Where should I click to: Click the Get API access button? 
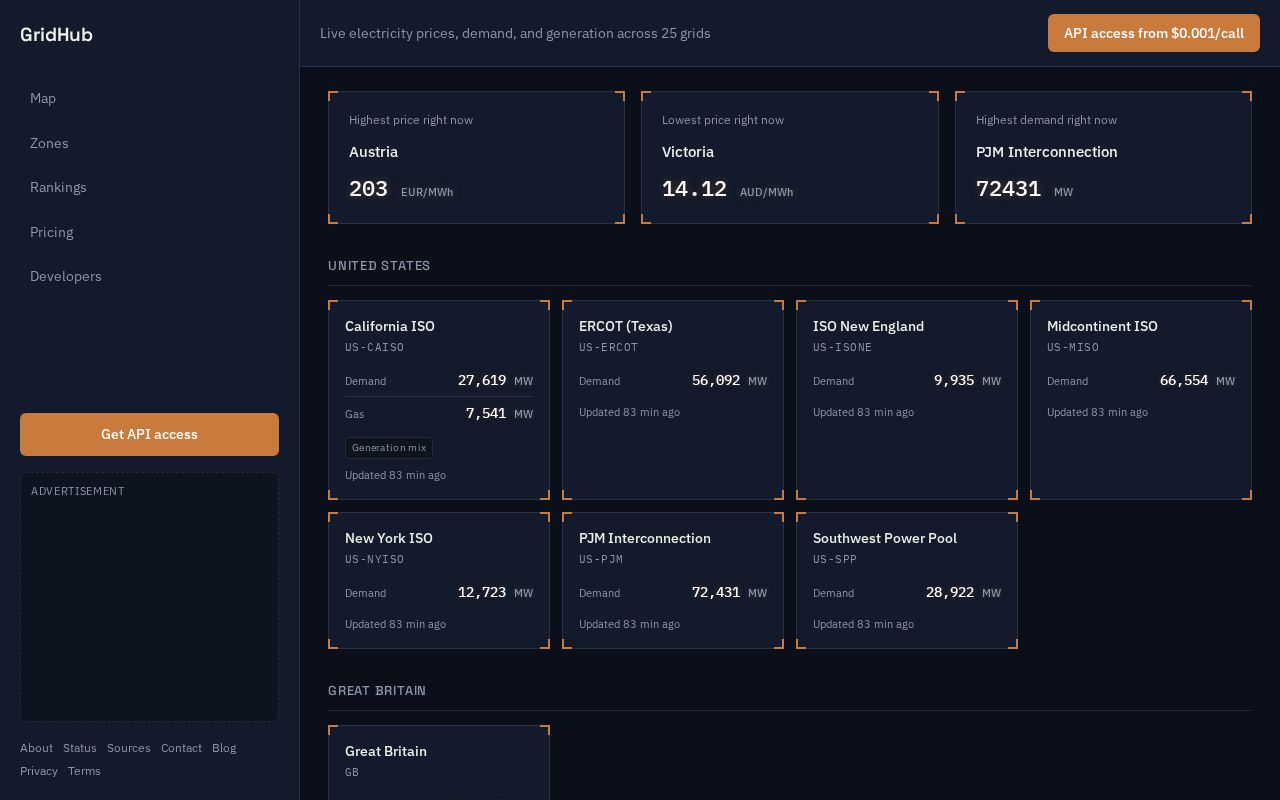click(149, 434)
